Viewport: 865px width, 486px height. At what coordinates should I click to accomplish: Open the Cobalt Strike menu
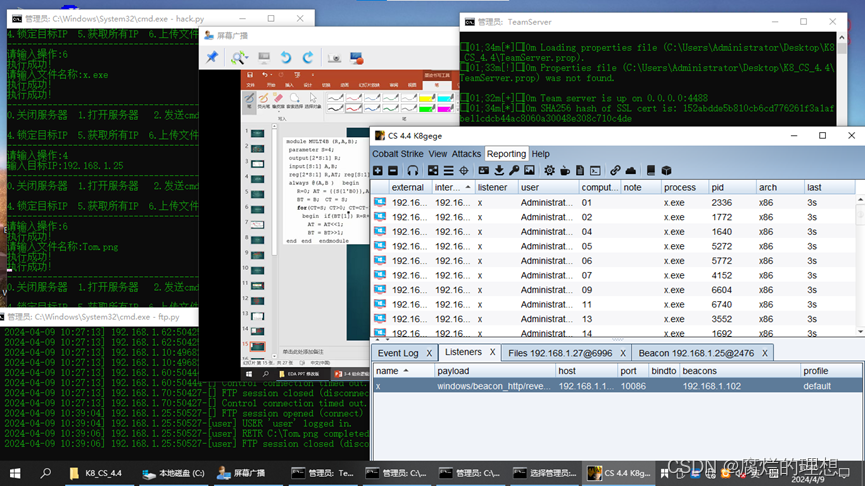click(398, 154)
